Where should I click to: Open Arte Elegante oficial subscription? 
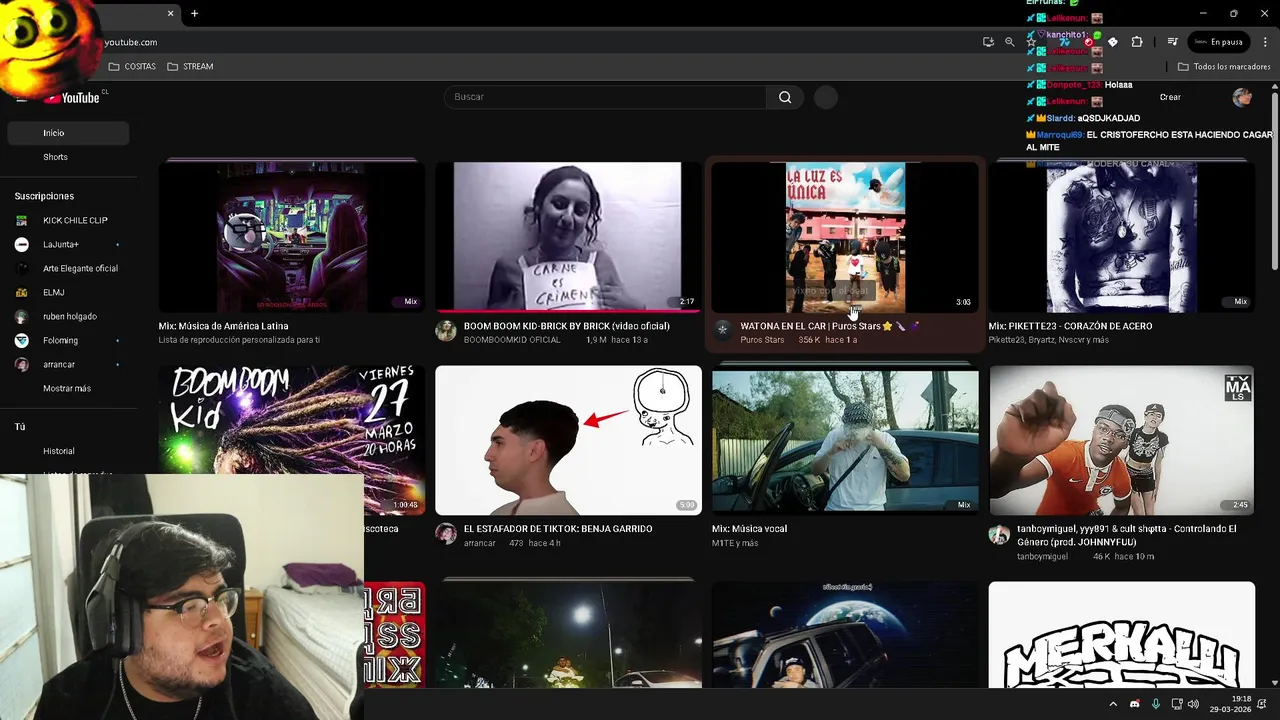[68, 268]
